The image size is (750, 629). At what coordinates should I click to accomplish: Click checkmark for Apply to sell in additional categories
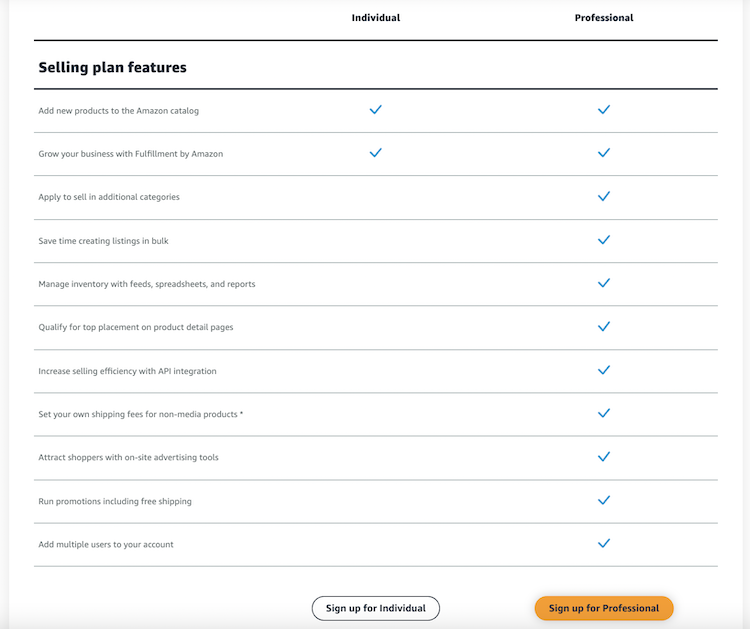point(604,196)
